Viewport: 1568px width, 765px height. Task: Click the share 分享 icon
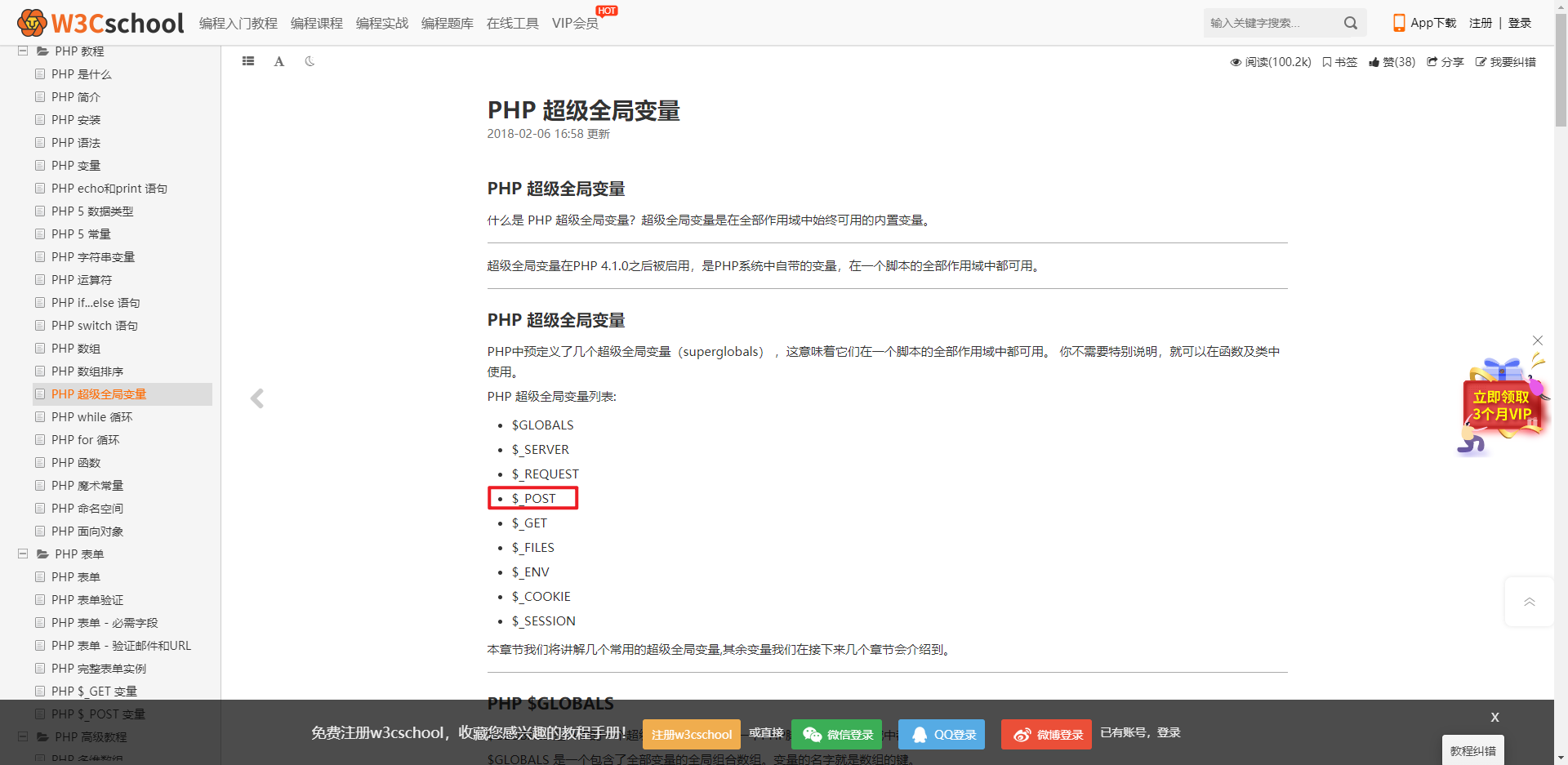1445,62
